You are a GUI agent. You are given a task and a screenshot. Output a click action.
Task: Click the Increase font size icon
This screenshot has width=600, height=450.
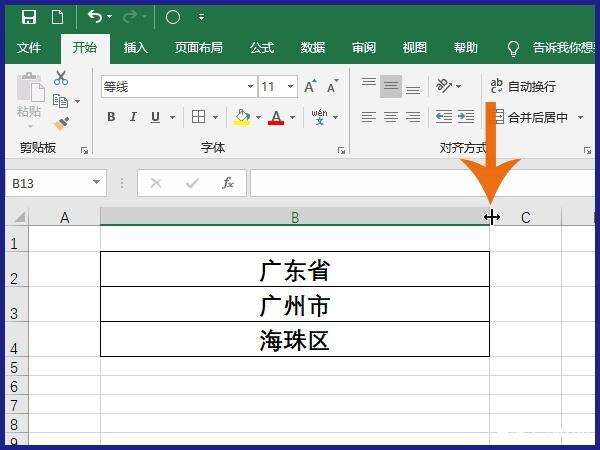pos(310,86)
